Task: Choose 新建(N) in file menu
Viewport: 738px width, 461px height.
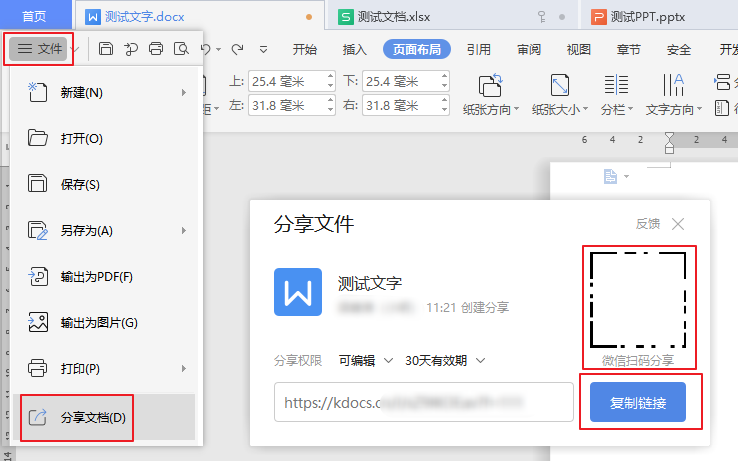Action: 104,92
